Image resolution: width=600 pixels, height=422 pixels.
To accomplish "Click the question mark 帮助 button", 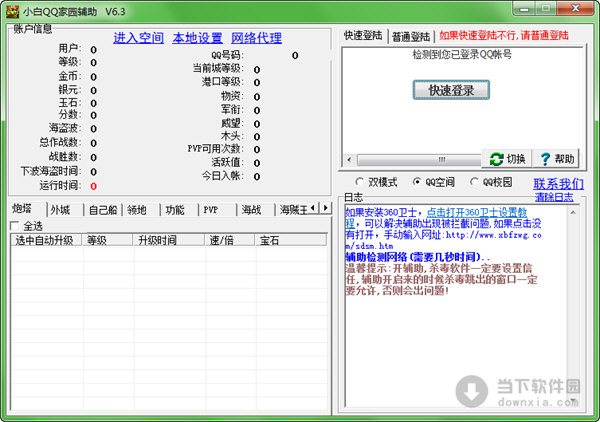I will [x=555, y=158].
